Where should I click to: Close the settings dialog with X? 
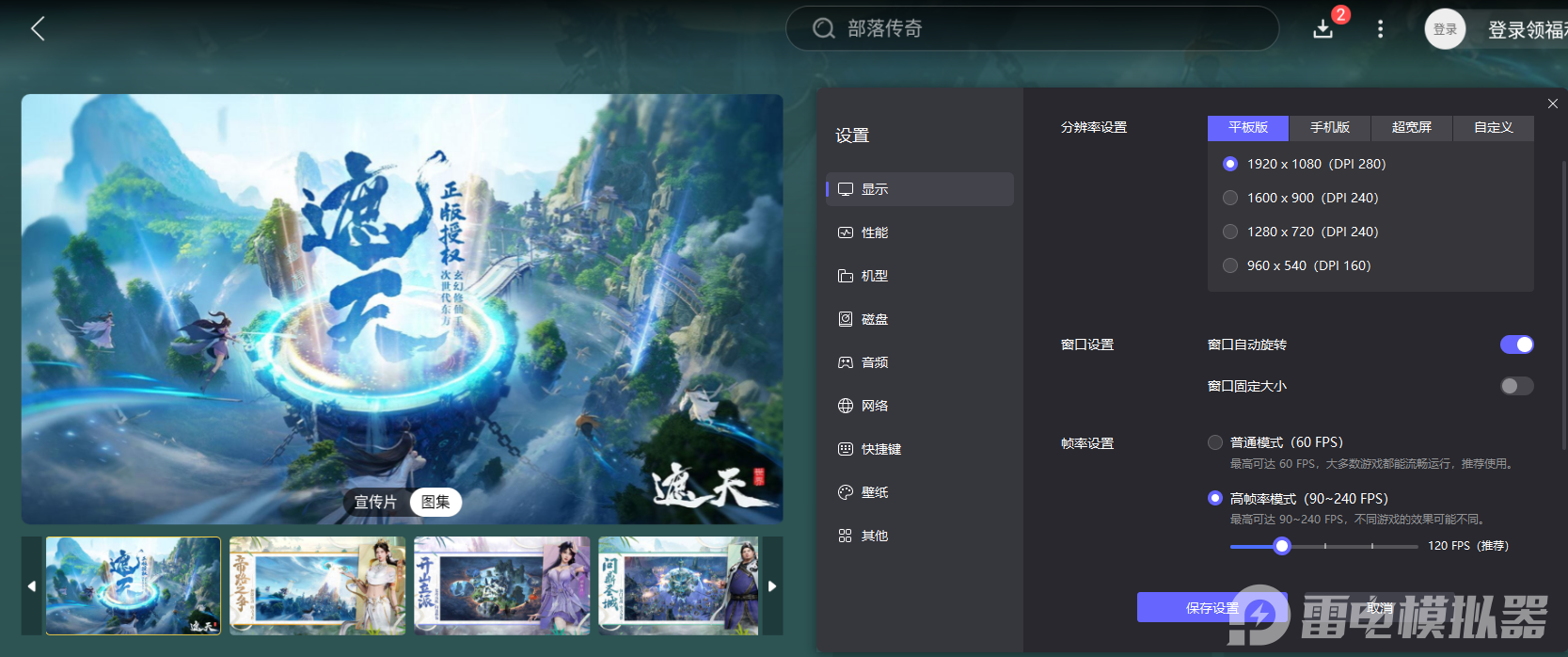pos(1553,104)
